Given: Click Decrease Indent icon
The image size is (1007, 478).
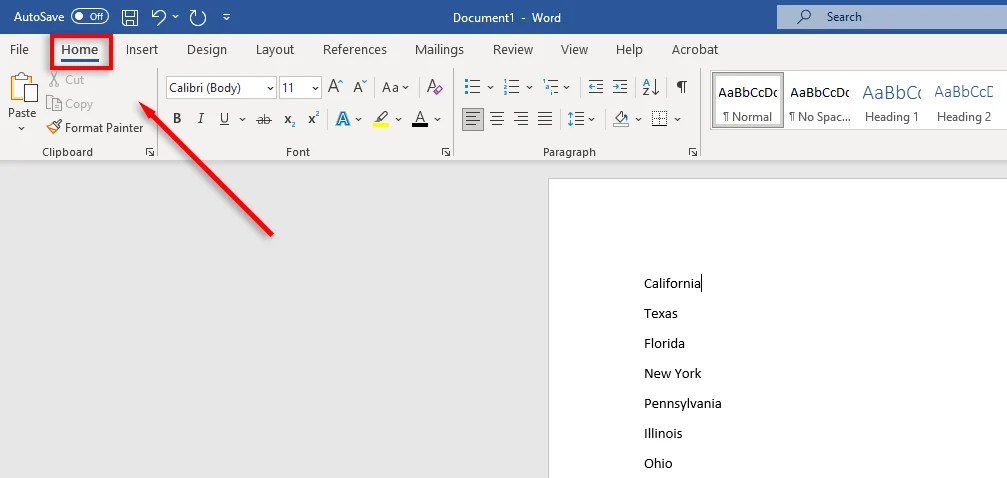Looking at the screenshot, I should (596, 87).
